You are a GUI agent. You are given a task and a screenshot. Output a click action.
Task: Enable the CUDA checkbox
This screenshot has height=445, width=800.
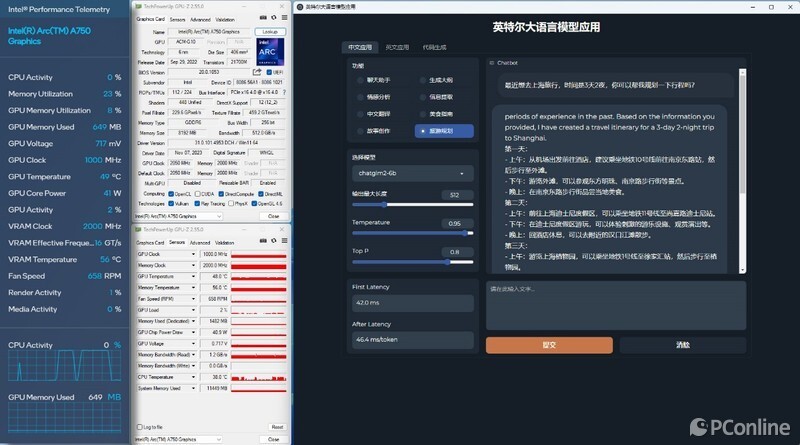point(197,194)
